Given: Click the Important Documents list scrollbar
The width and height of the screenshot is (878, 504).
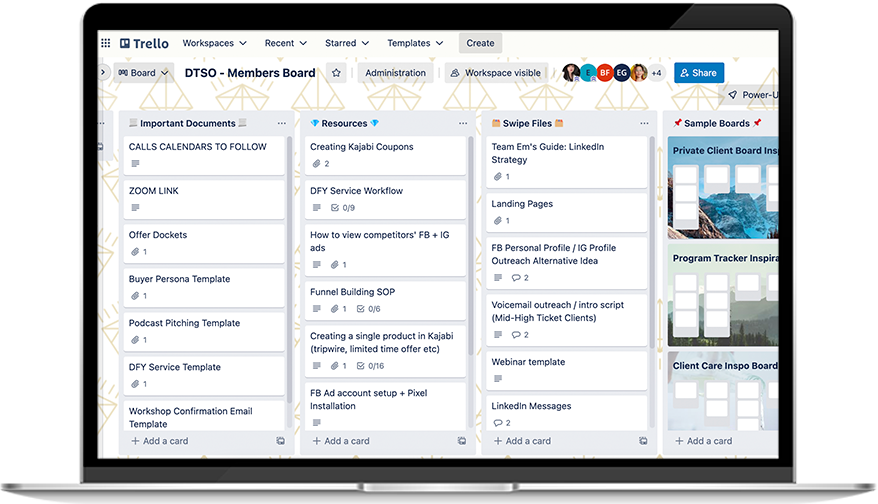Looking at the screenshot, I should (289, 269).
